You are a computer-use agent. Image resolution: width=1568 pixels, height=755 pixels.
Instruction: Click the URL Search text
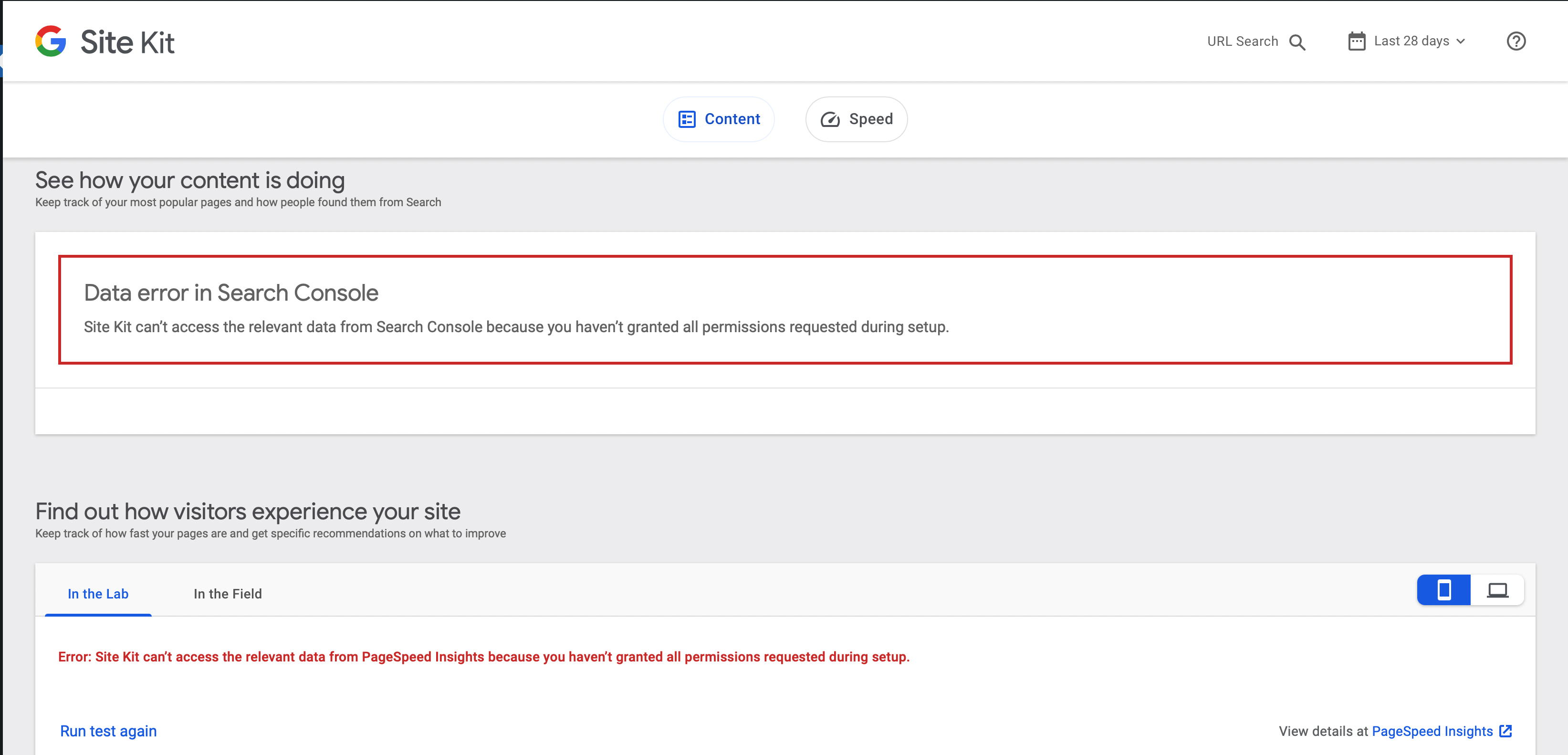pos(1243,42)
